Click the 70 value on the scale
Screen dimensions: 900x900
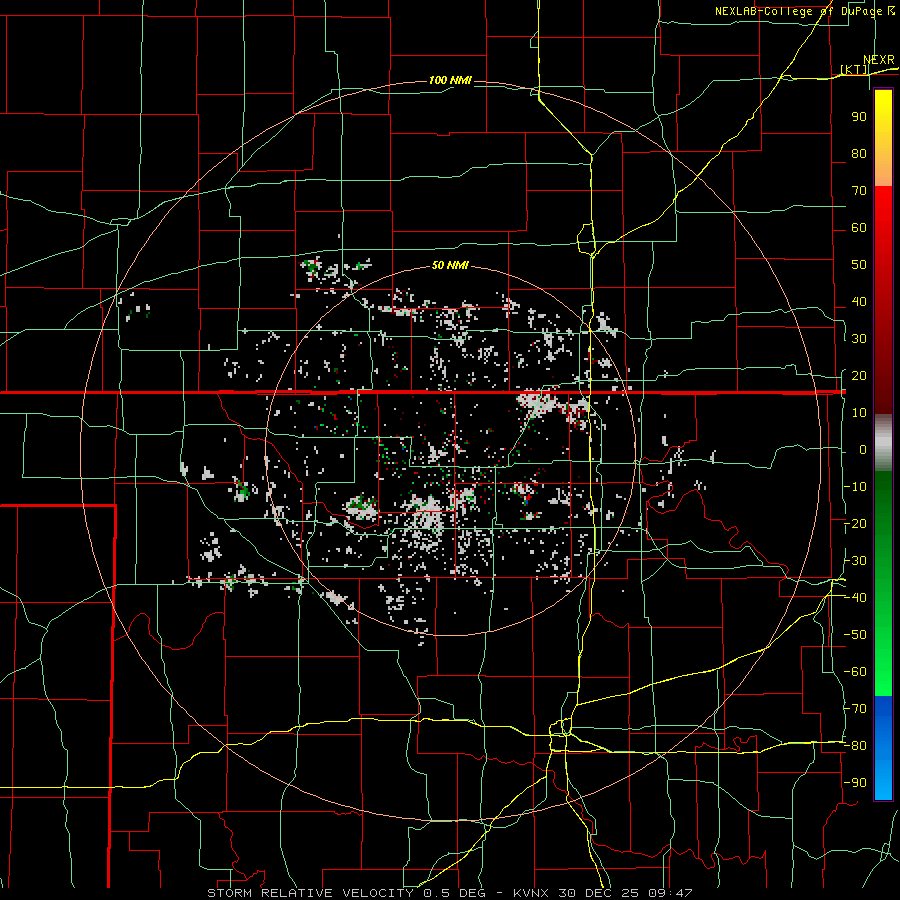point(859,191)
